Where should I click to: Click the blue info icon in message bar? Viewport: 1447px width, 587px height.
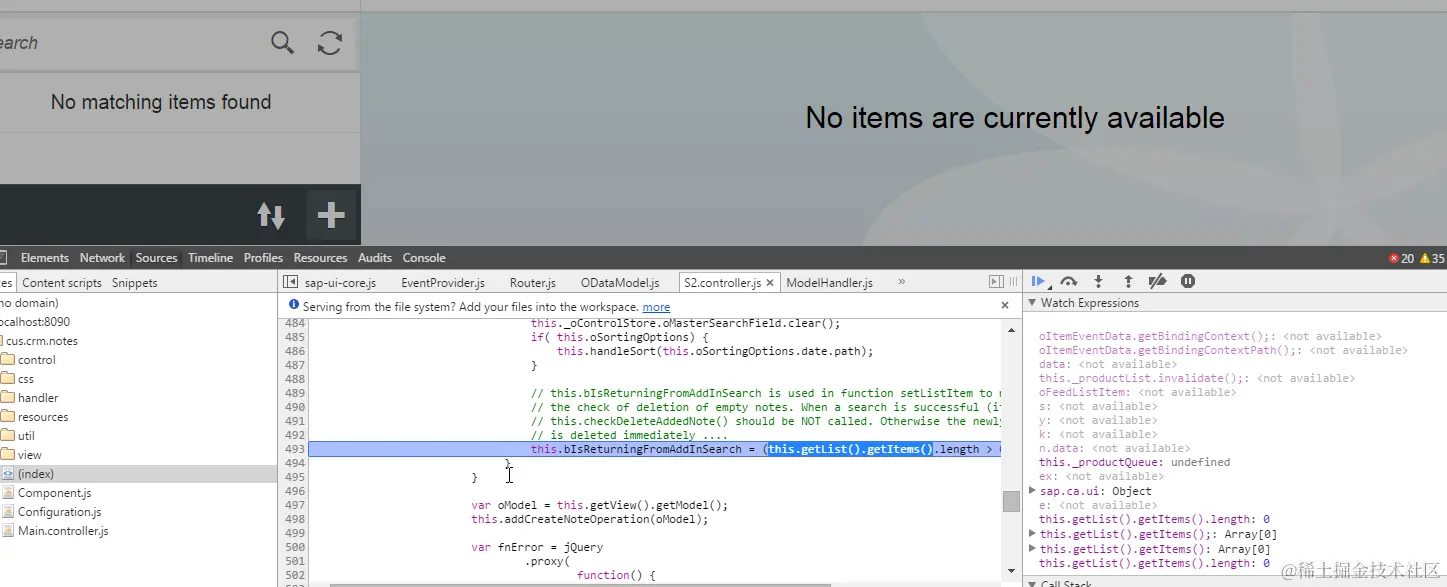click(294, 305)
